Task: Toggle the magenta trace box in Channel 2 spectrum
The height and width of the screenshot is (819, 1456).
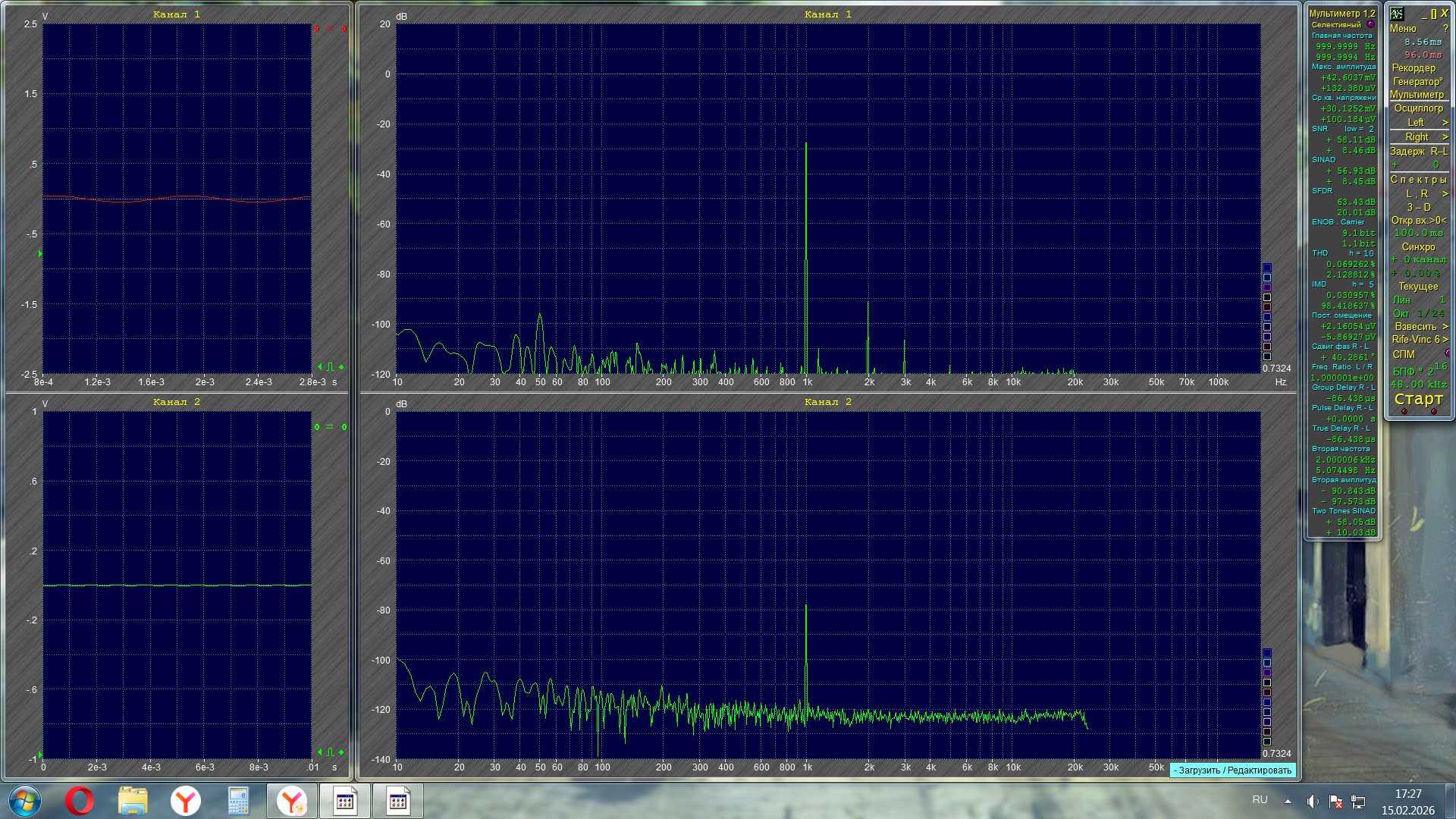Action: (1266, 673)
